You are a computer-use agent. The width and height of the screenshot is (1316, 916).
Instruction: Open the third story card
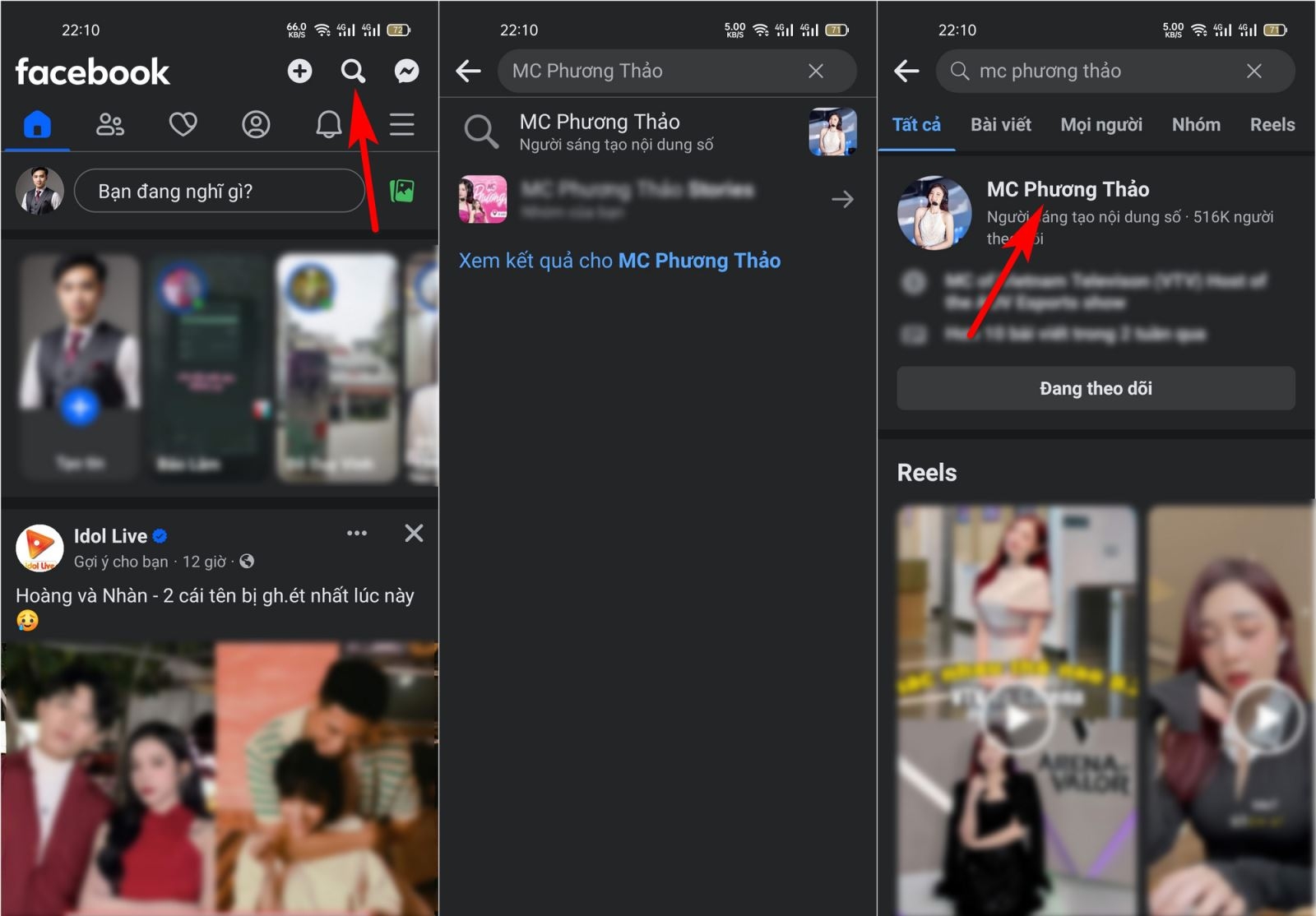pyautogui.click(x=337, y=367)
